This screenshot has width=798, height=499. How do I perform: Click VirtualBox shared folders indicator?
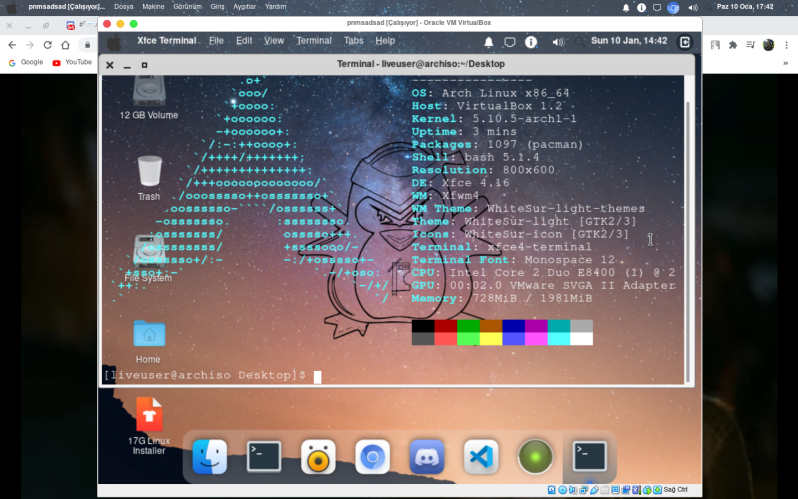(x=605, y=490)
